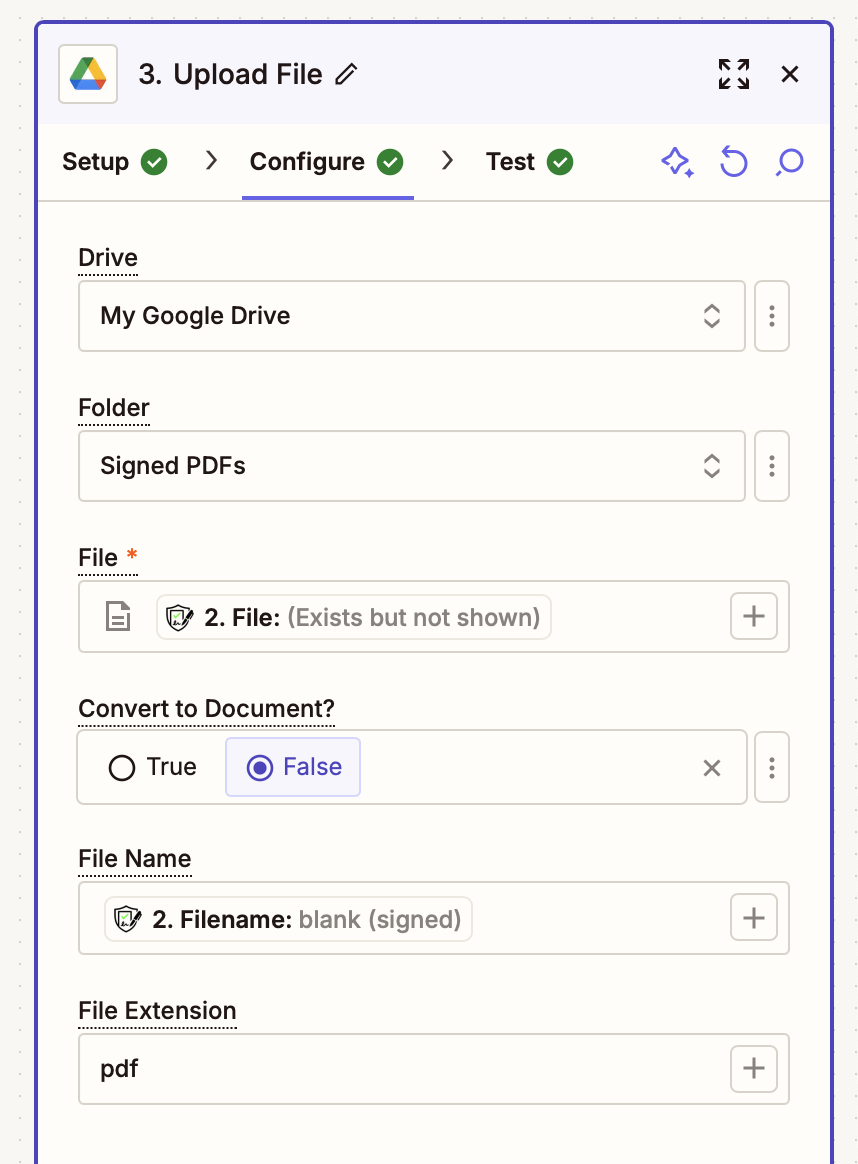Click the plus button on File Extension field
Viewport: 858px width, 1164px height.
[753, 1068]
